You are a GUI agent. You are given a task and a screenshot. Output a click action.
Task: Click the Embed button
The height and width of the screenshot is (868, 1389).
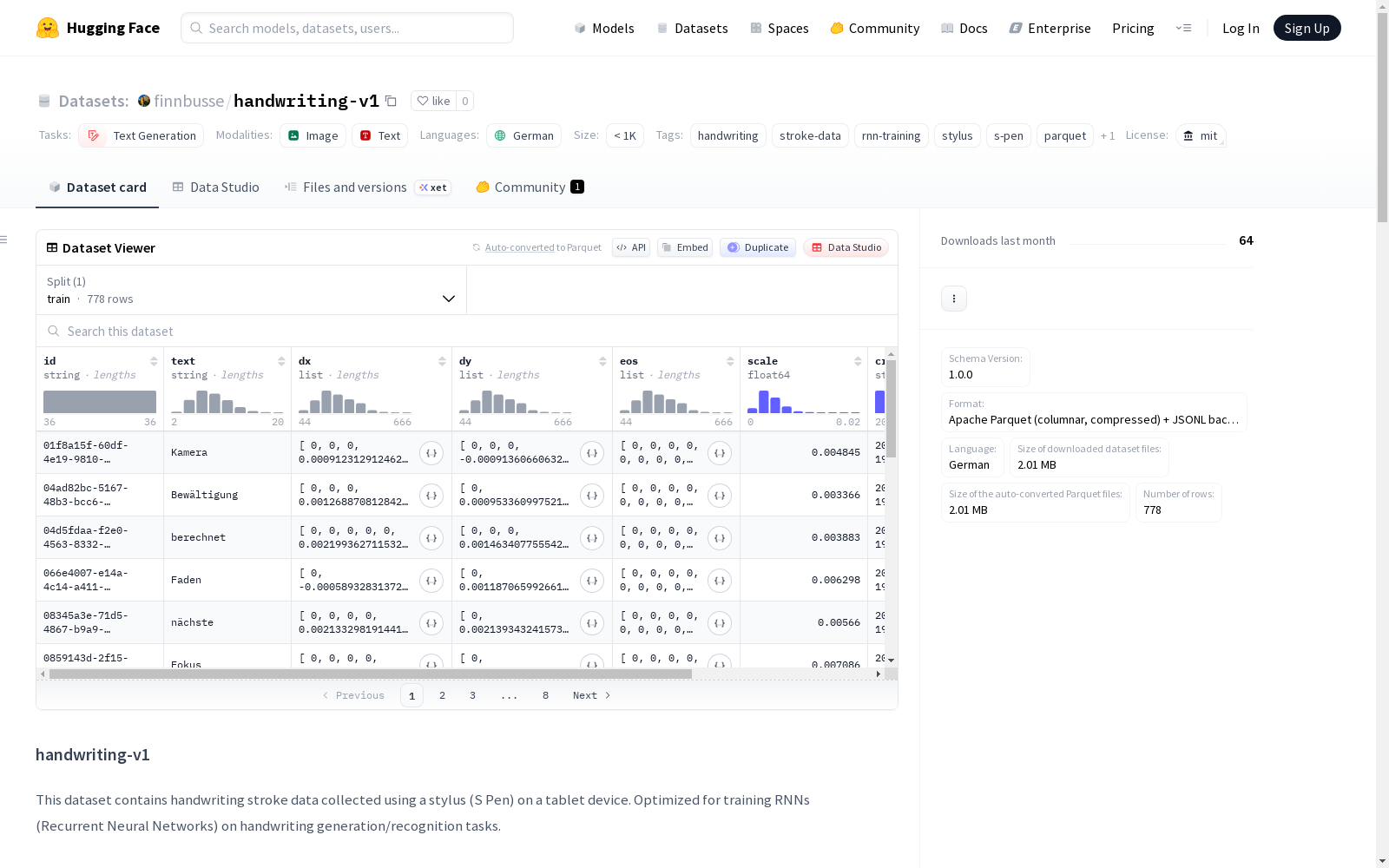coord(685,247)
